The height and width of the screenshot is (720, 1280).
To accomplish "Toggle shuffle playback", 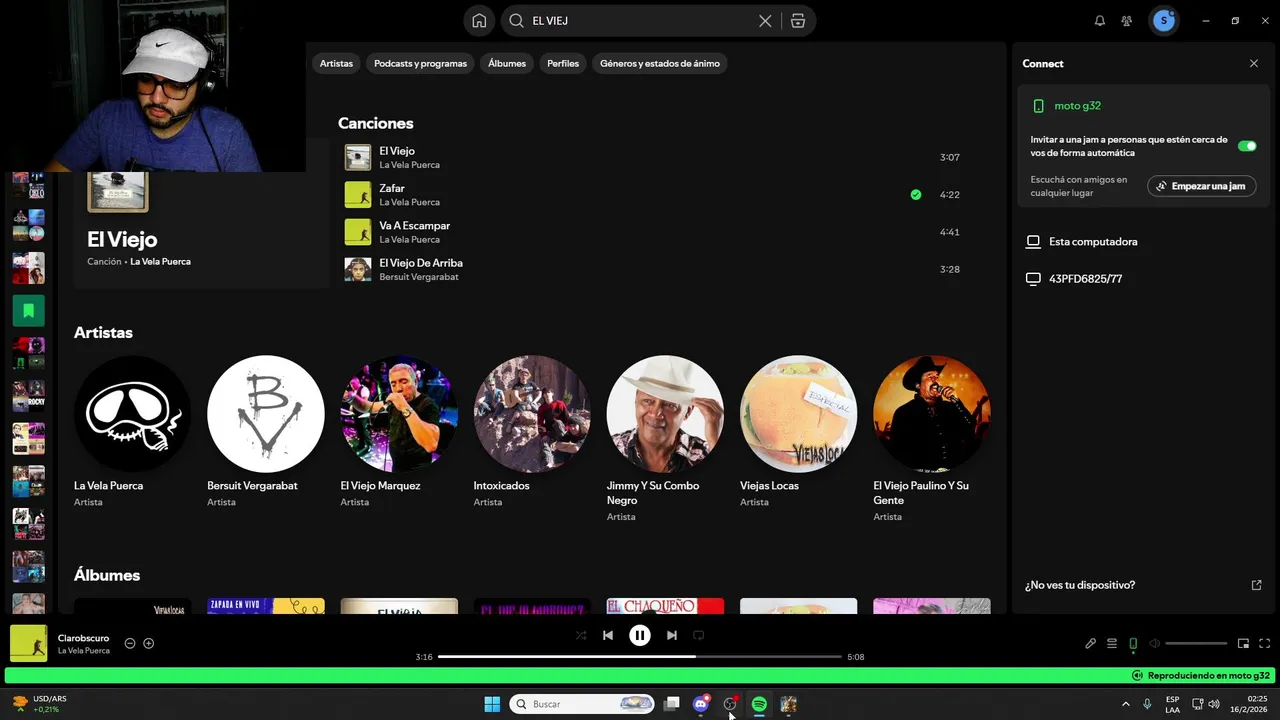I will [581, 635].
